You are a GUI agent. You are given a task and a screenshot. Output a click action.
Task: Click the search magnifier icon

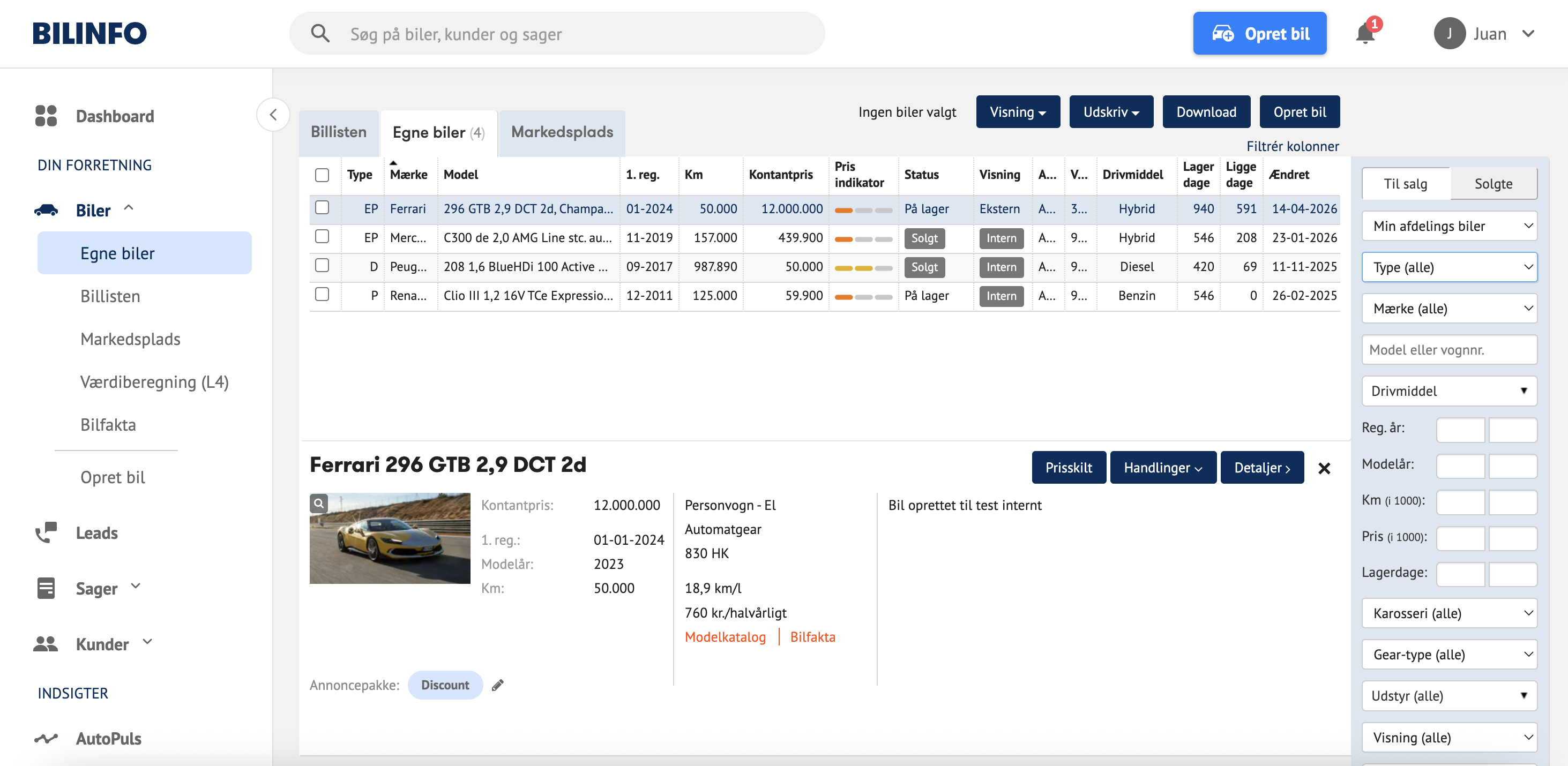click(320, 33)
